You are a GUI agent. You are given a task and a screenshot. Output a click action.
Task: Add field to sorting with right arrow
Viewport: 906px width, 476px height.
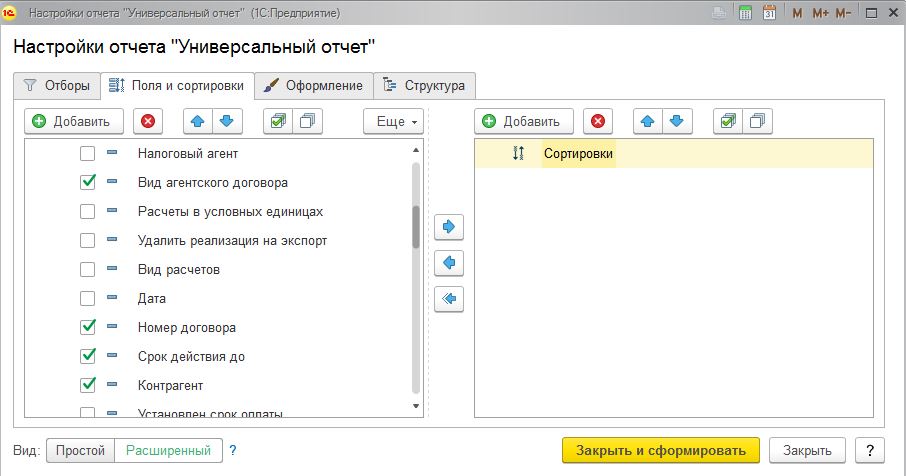tap(449, 226)
